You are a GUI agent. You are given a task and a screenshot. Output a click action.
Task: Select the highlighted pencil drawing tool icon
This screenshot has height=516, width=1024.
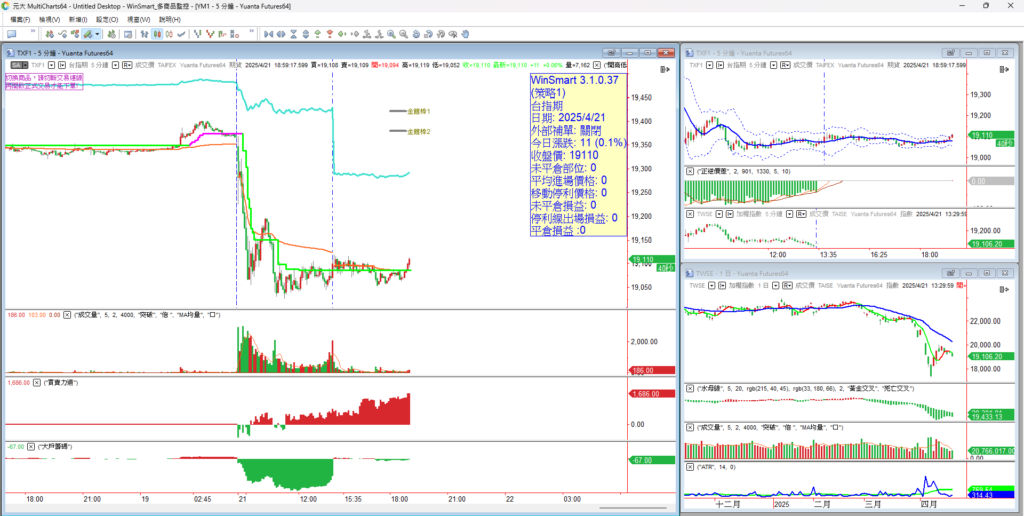(x=87, y=33)
